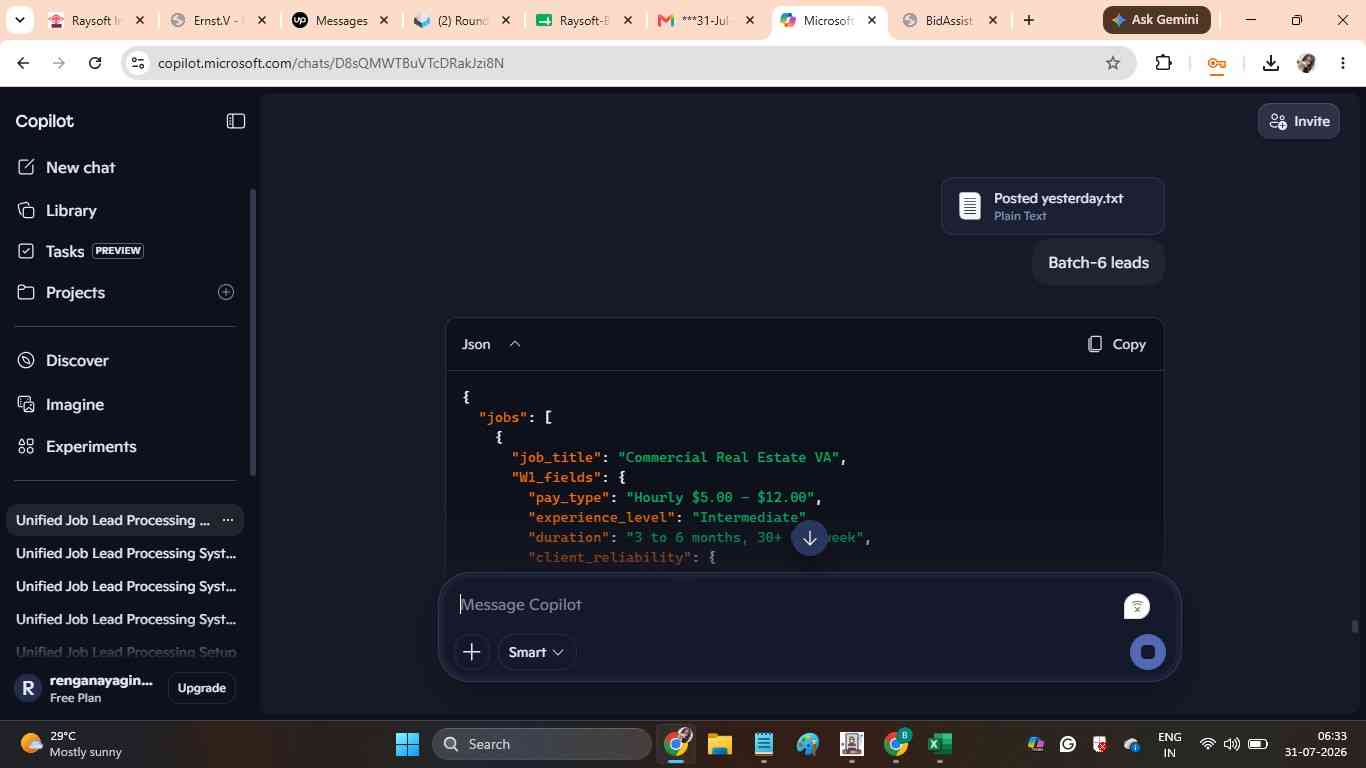
Task: Open options for the selected chat
Action: [x=228, y=520]
